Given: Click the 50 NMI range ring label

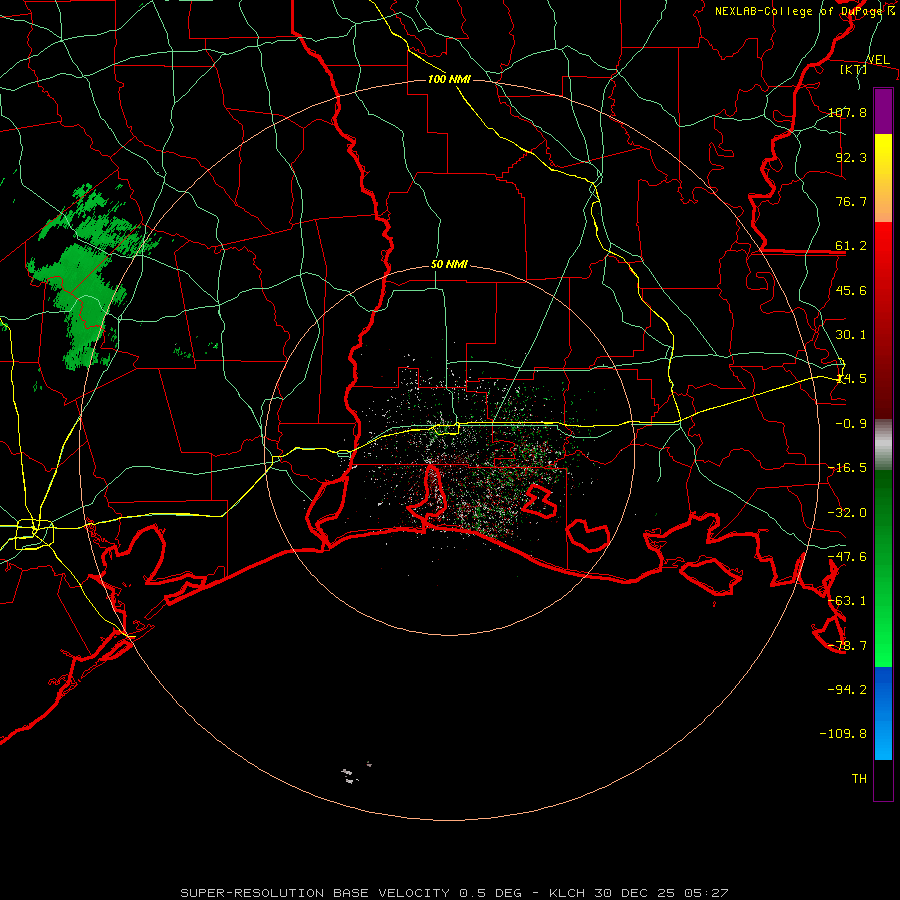Looking at the screenshot, I should coord(449,265).
